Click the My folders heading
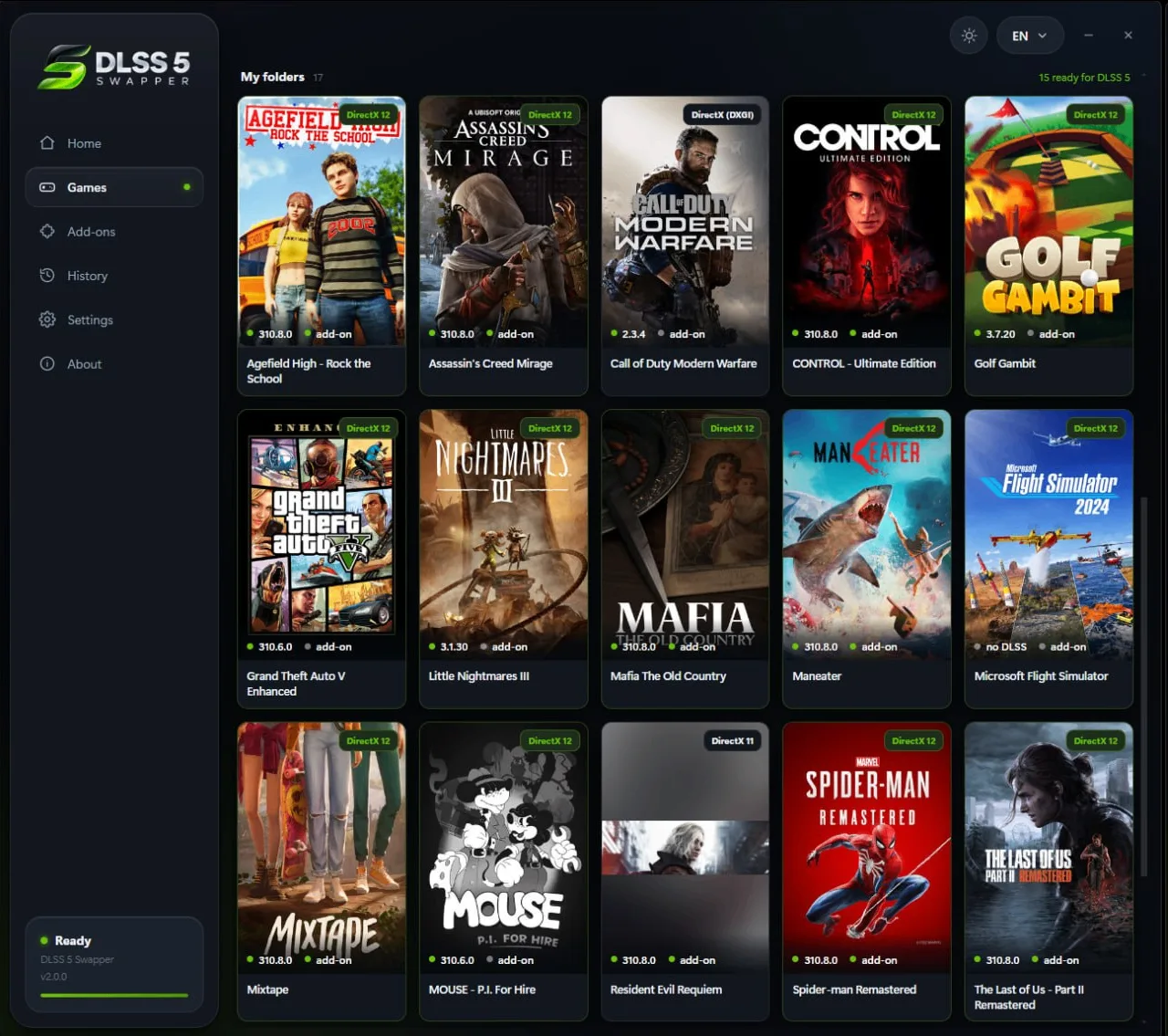Image resolution: width=1168 pixels, height=1036 pixels. point(272,77)
